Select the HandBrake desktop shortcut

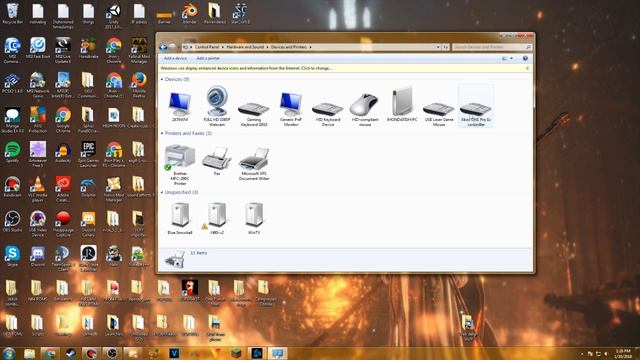click(88, 48)
